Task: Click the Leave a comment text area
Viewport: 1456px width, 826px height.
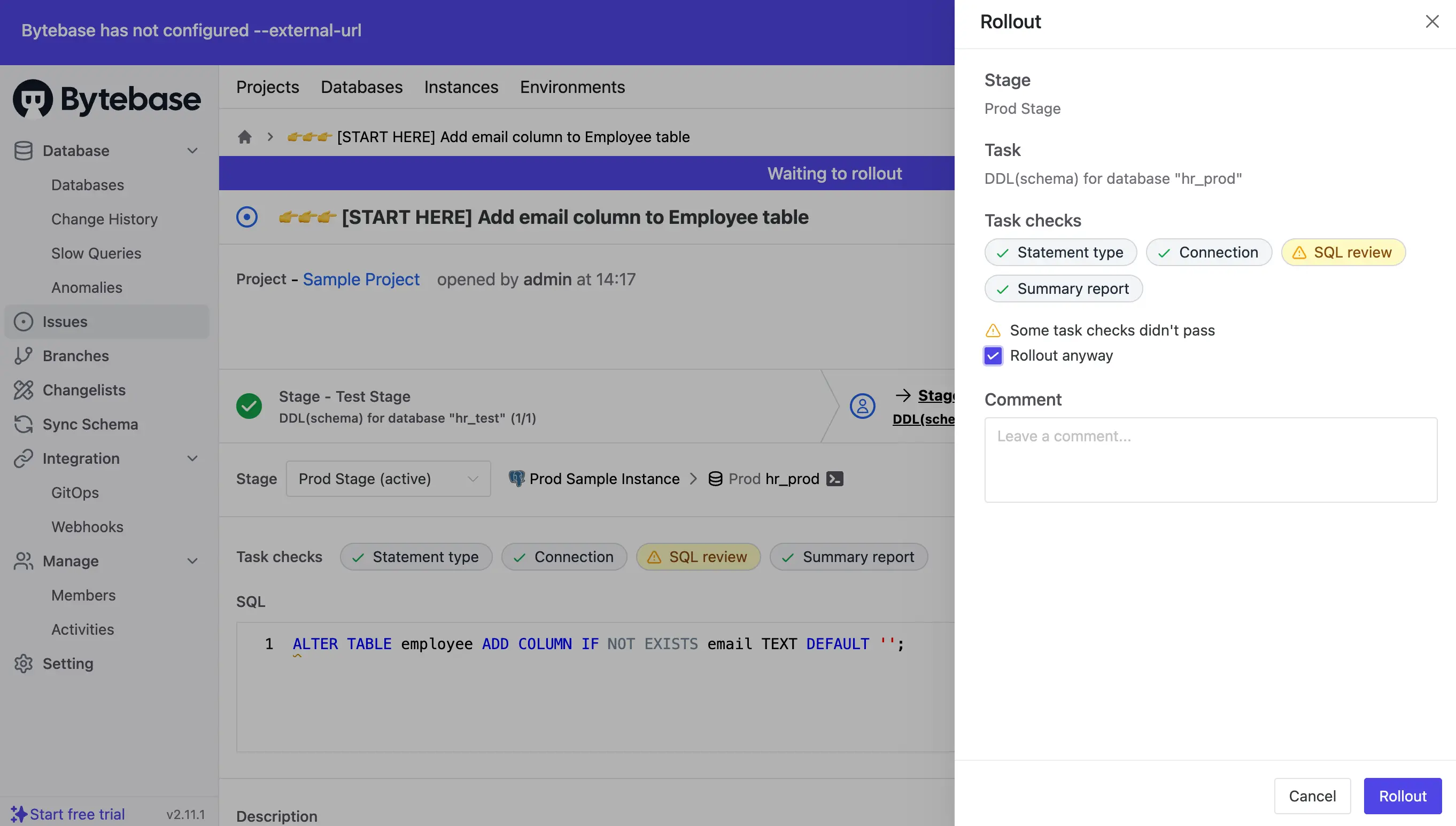Action: click(x=1211, y=460)
